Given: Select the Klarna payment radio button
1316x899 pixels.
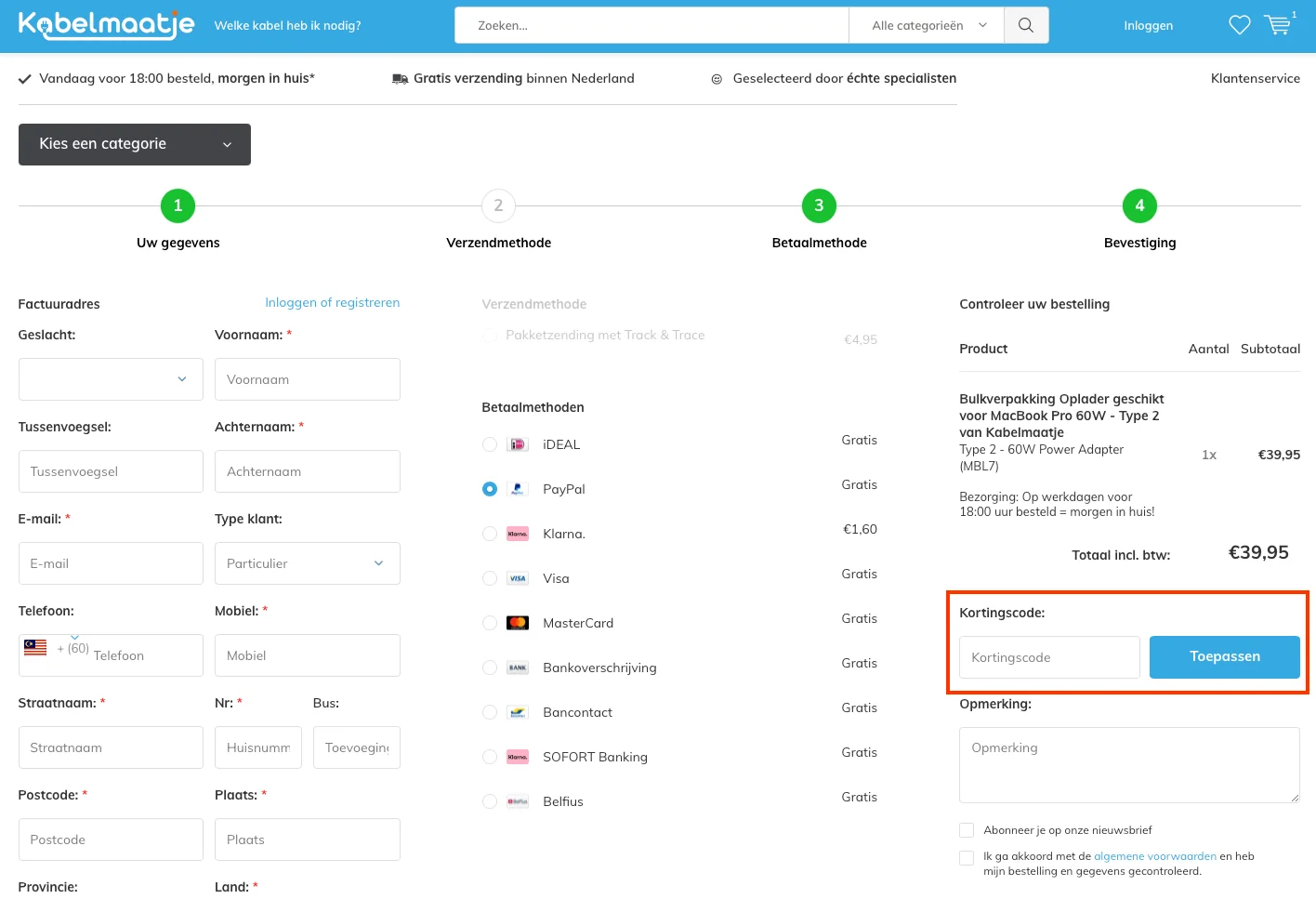Looking at the screenshot, I should 490,534.
